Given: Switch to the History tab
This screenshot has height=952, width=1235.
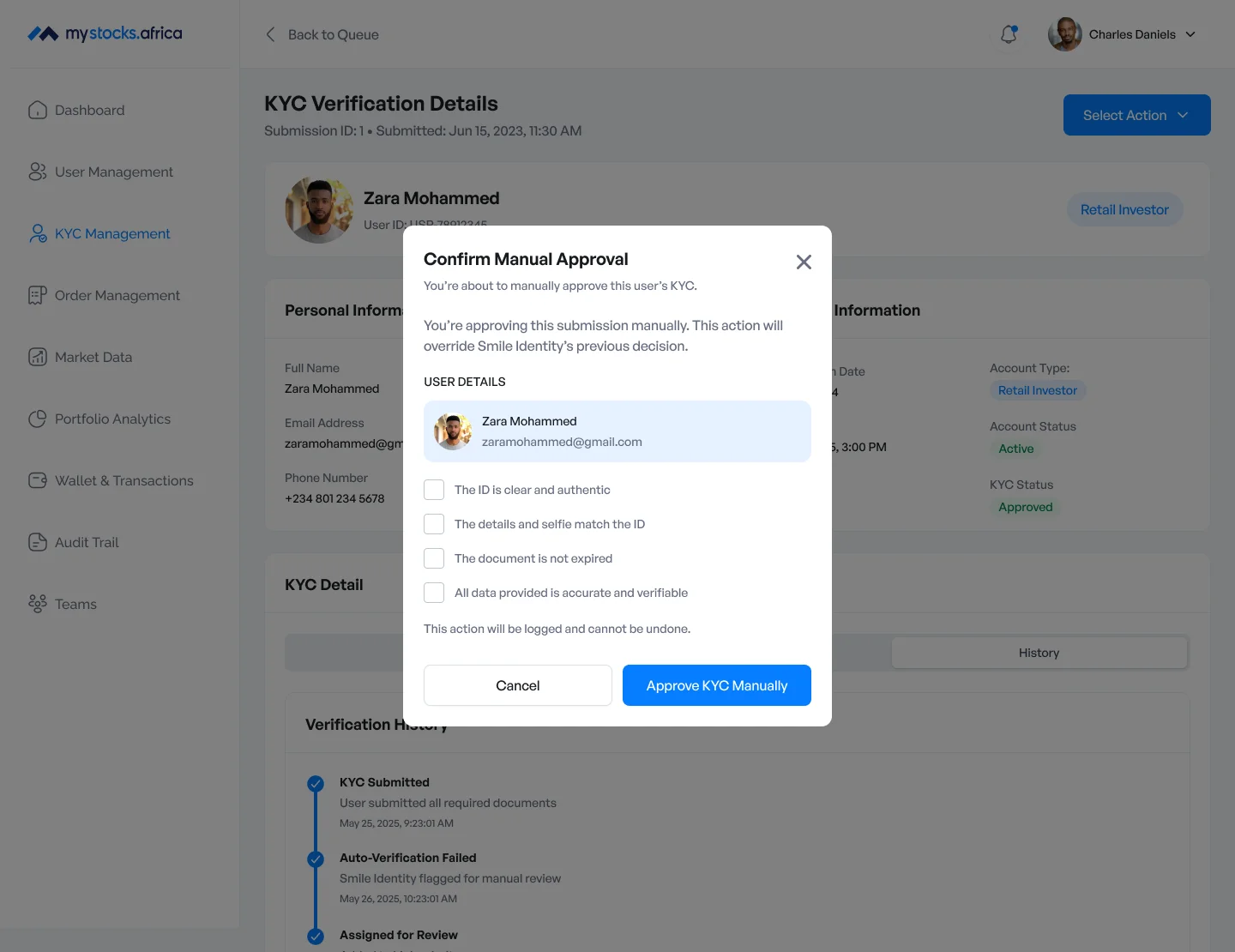Looking at the screenshot, I should (x=1039, y=653).
